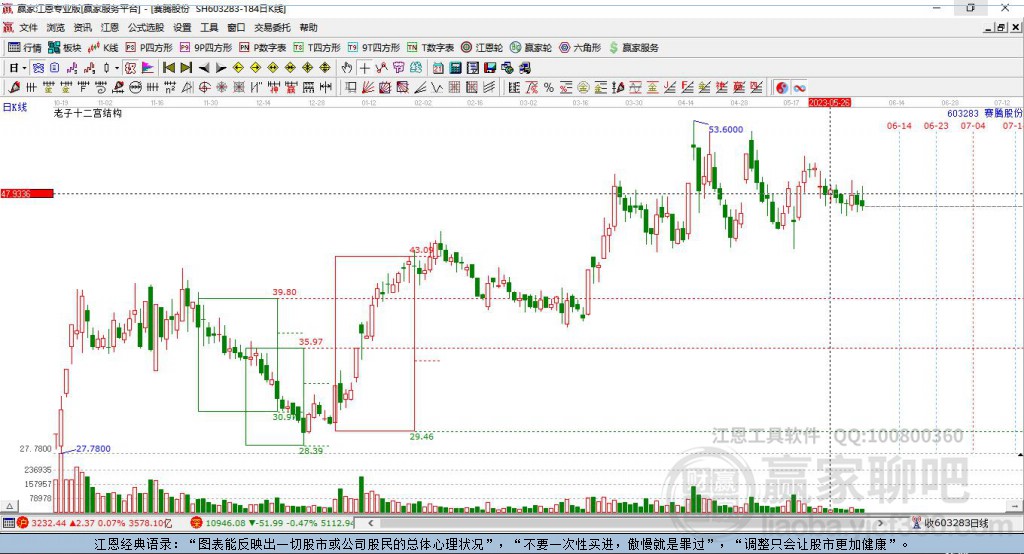Click the 板块 toolbar button
The image size is (1024, 554).
tap(65, 48)
